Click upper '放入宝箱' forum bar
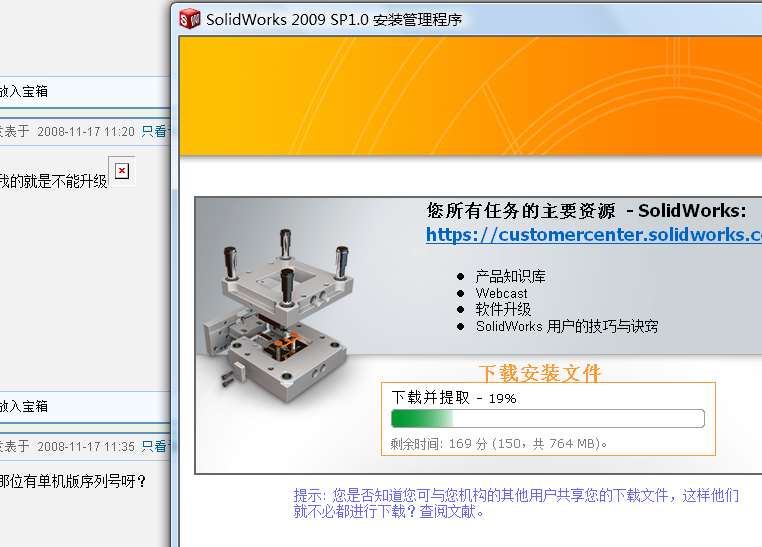 click(x=85, y=91)
